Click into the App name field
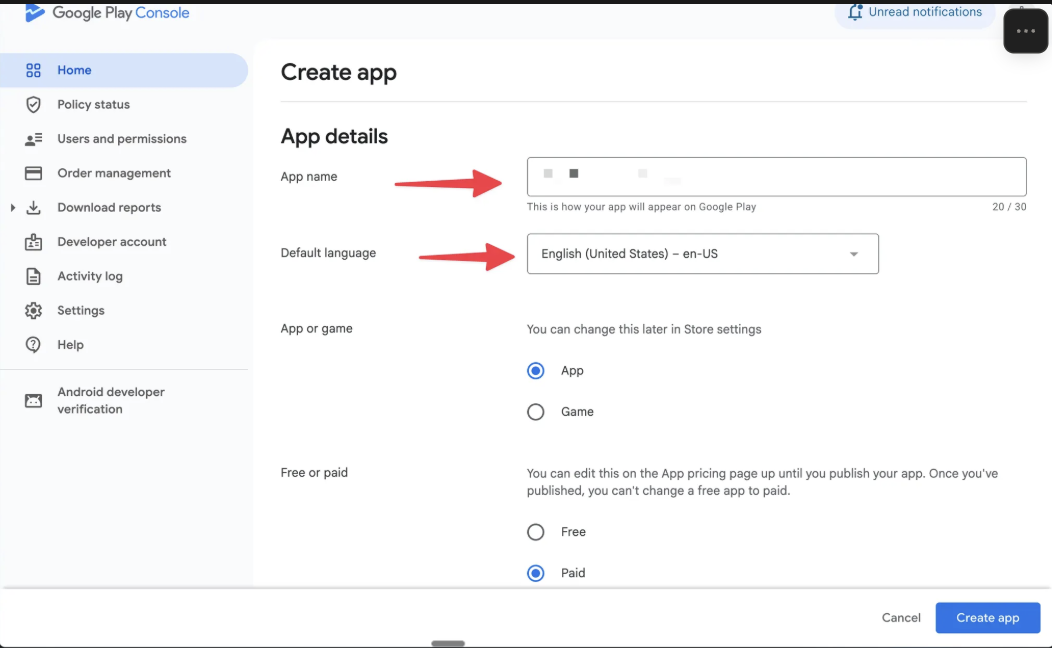The width and height of the screenshot is (1052, 648). tap(776, 176)
